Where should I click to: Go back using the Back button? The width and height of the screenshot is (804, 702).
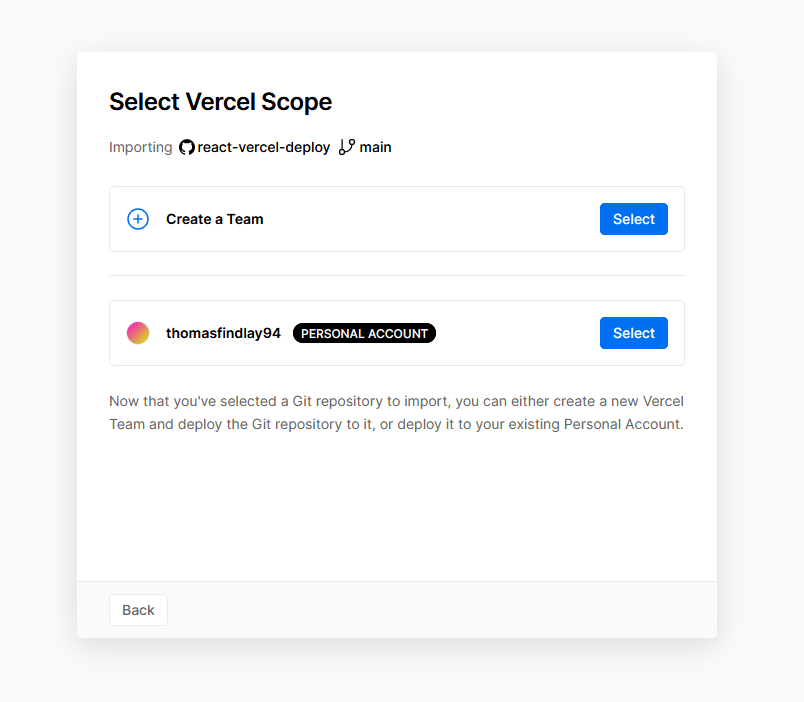[x=138, y=610]
